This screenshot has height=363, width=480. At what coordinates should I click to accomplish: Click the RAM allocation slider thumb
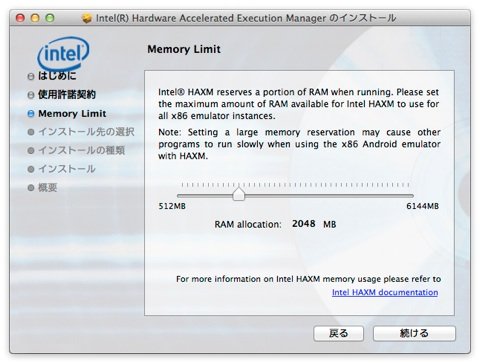coord(239,194)
